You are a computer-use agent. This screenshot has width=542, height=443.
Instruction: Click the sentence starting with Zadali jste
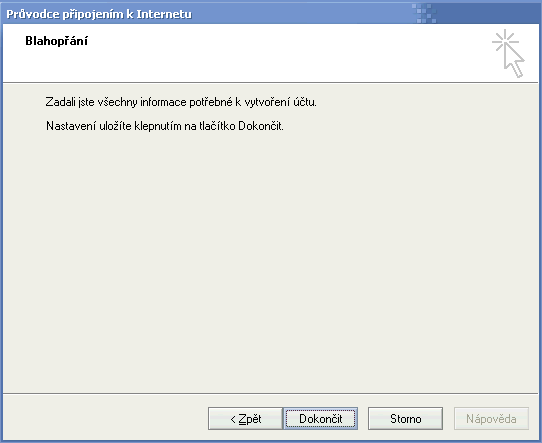(x=181, y=102)
